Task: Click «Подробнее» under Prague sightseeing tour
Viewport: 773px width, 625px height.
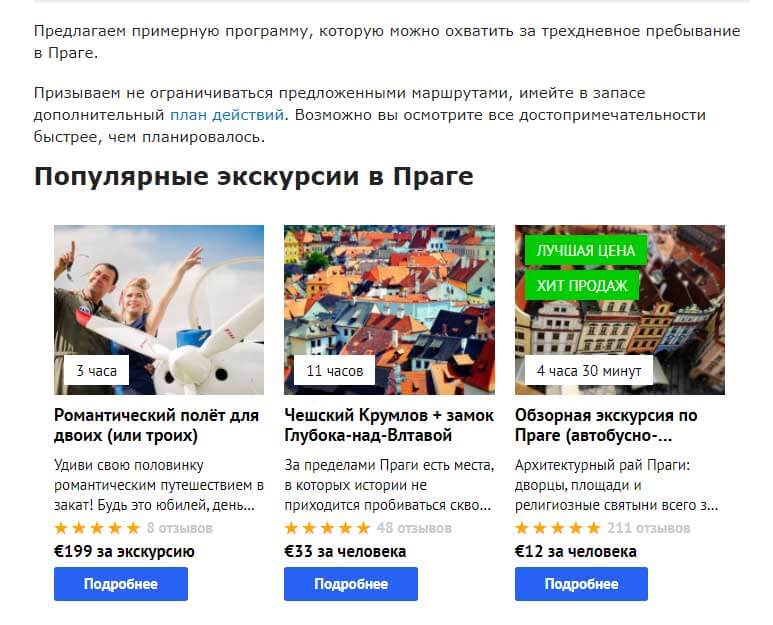Action: pos(581,584)
